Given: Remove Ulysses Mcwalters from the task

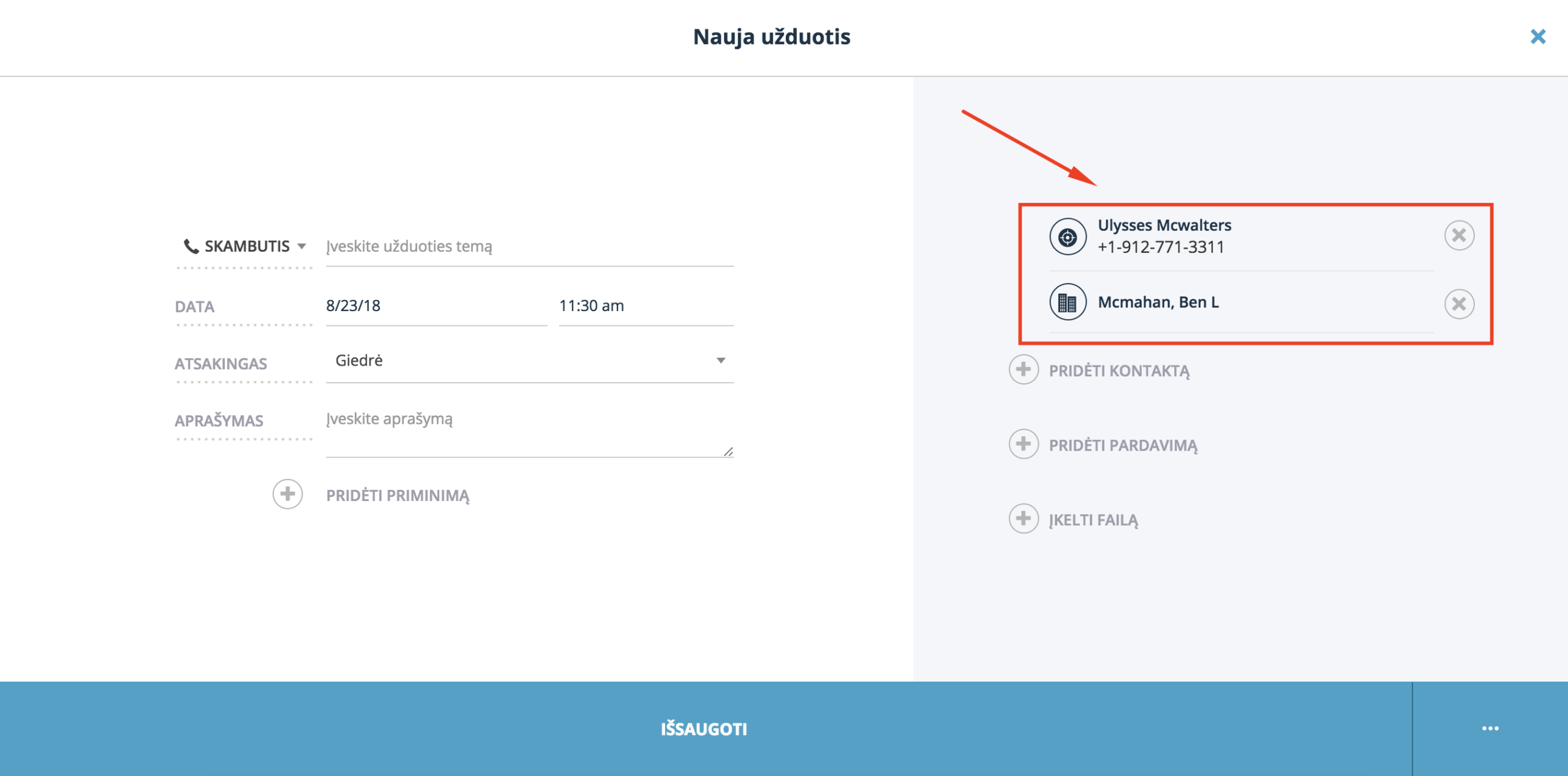Looking at the screenshot, I should tap(1459, 235).
